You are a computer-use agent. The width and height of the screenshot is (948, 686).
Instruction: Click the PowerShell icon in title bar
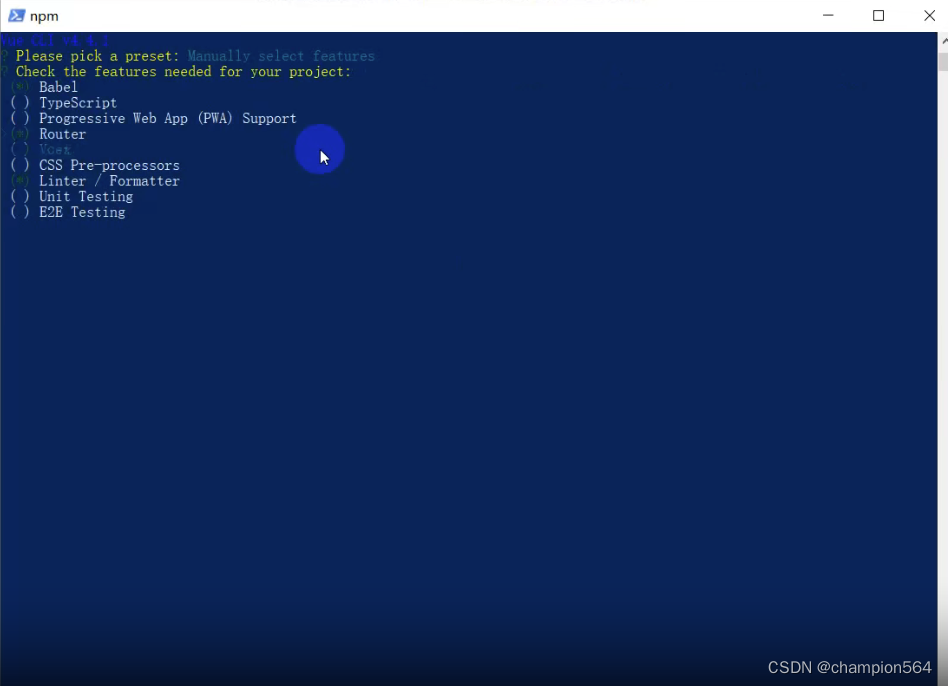point(16,16)
